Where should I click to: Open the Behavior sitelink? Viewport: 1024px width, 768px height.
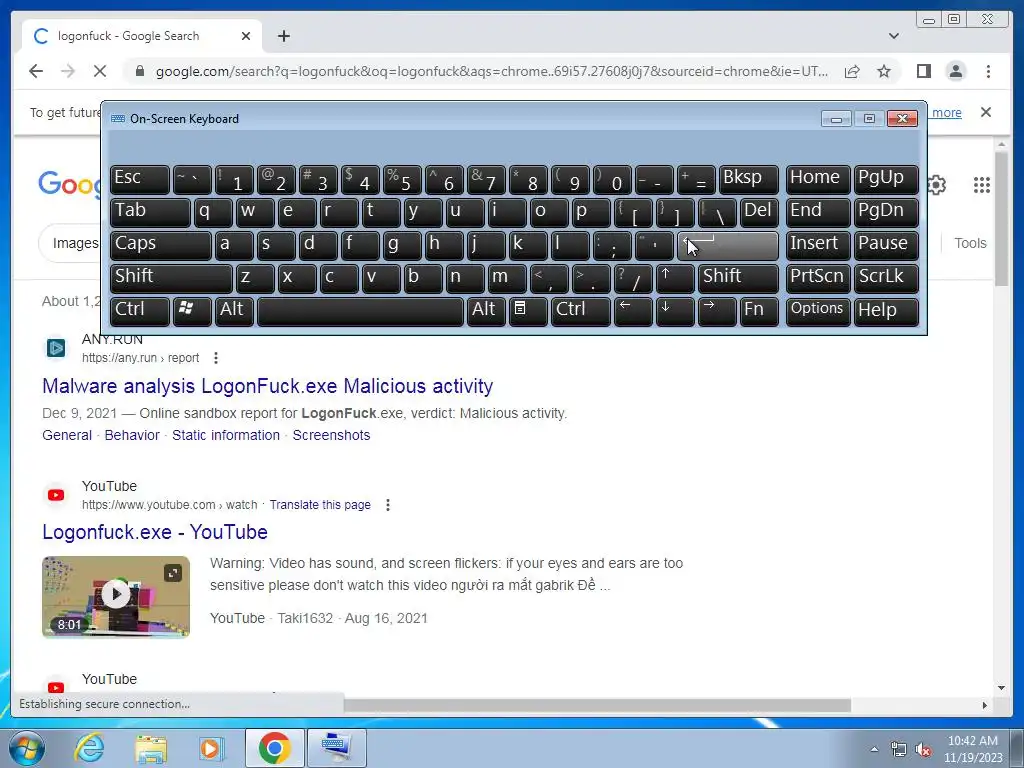132,435
